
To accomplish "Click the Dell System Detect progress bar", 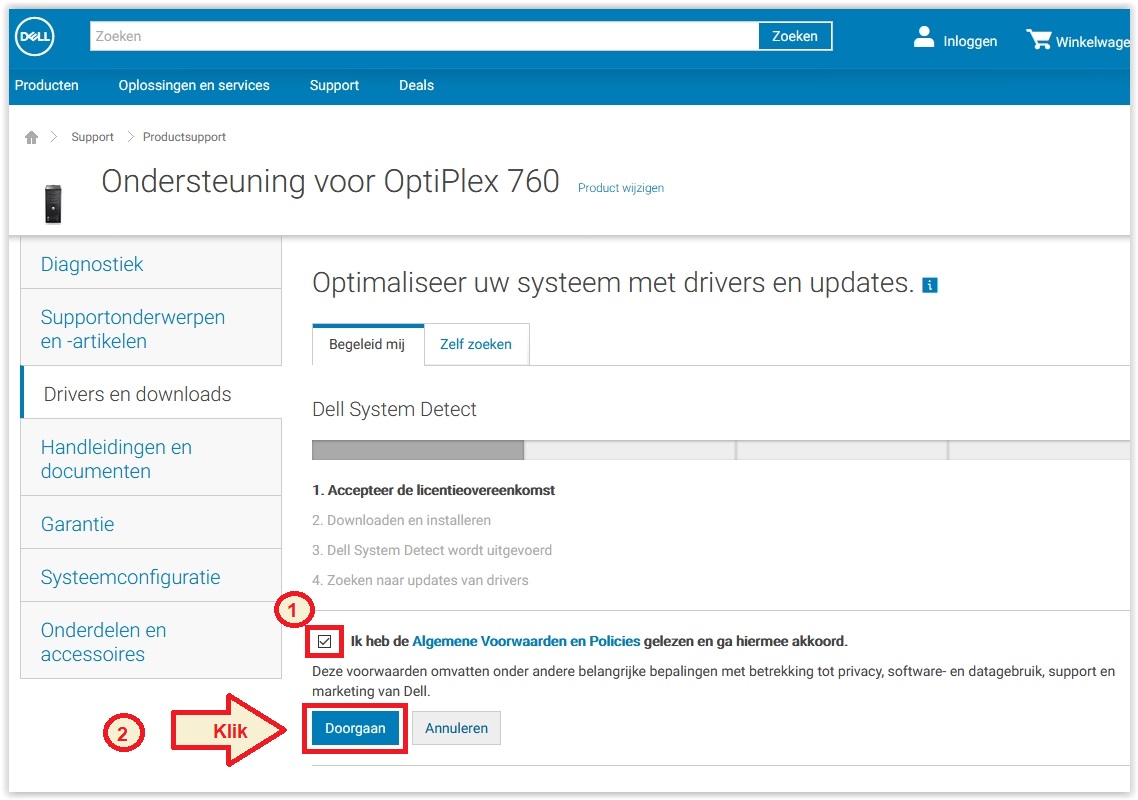I will (721, 450).
